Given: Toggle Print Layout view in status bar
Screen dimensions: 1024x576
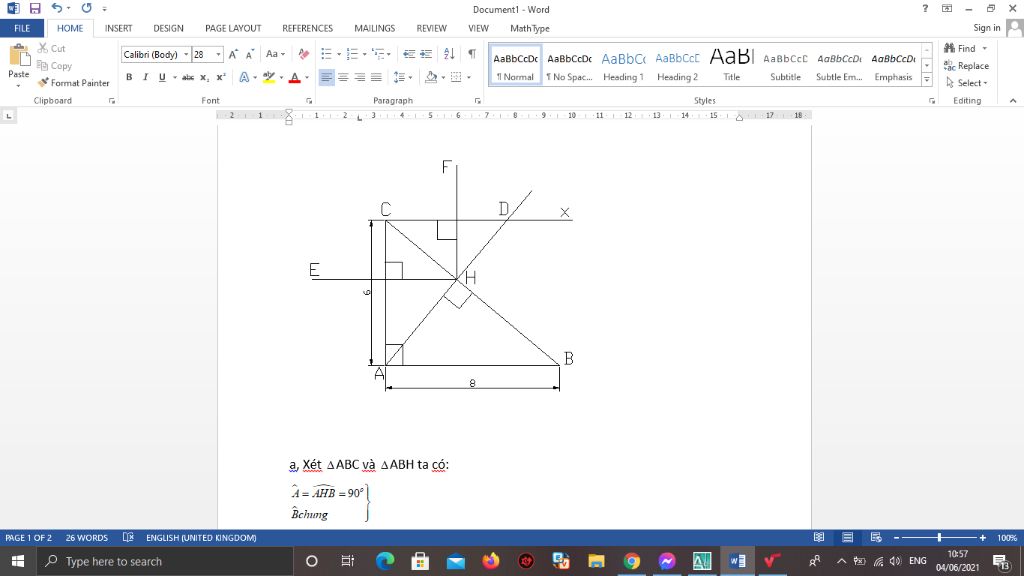Looking at the screenshot, I should click(x=848, y=537).
